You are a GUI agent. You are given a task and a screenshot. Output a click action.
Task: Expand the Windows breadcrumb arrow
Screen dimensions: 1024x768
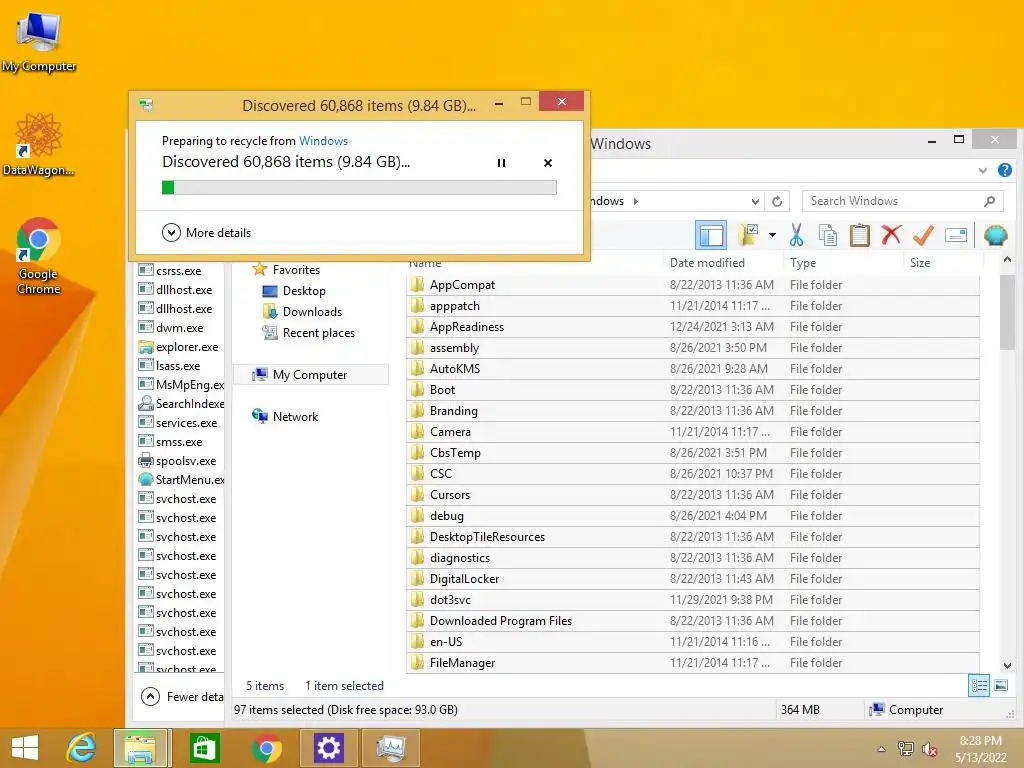point(635,201)
